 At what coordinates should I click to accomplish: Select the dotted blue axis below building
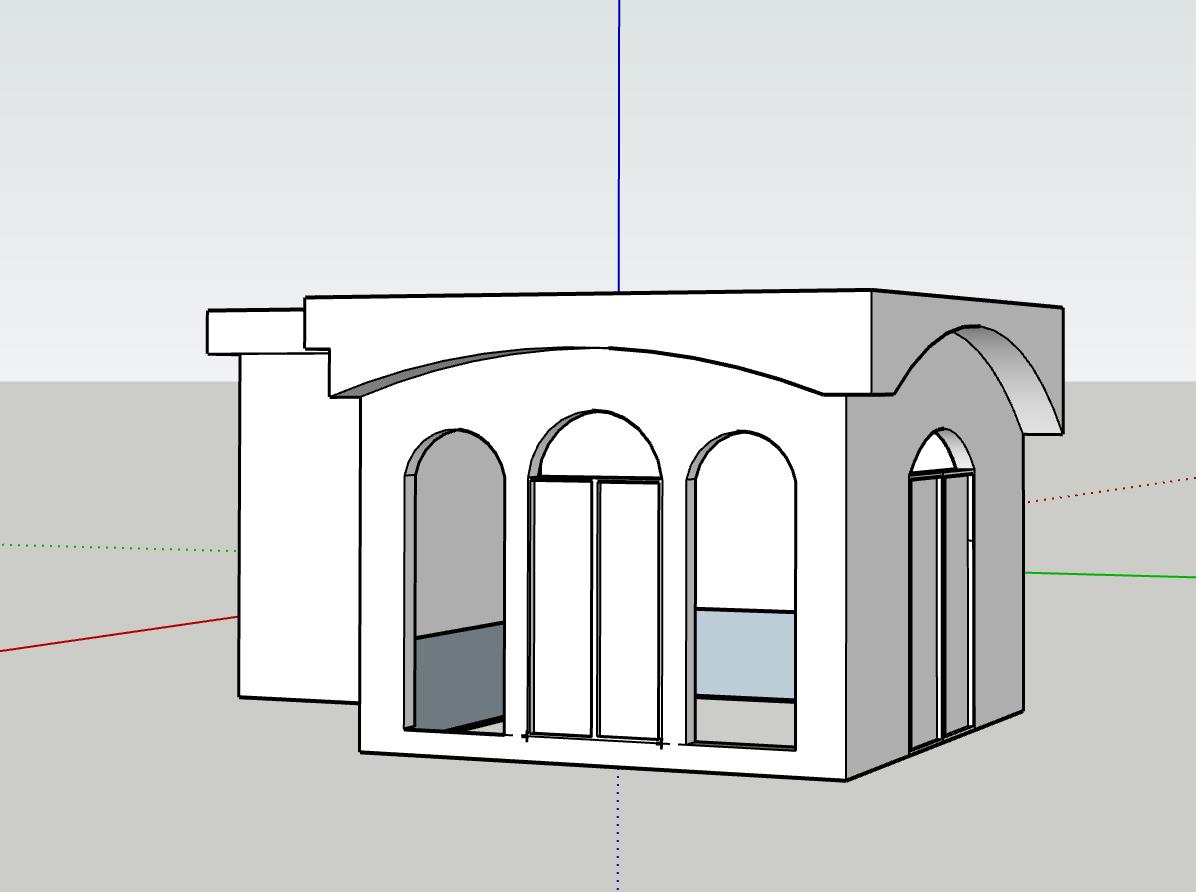point(618,830)
